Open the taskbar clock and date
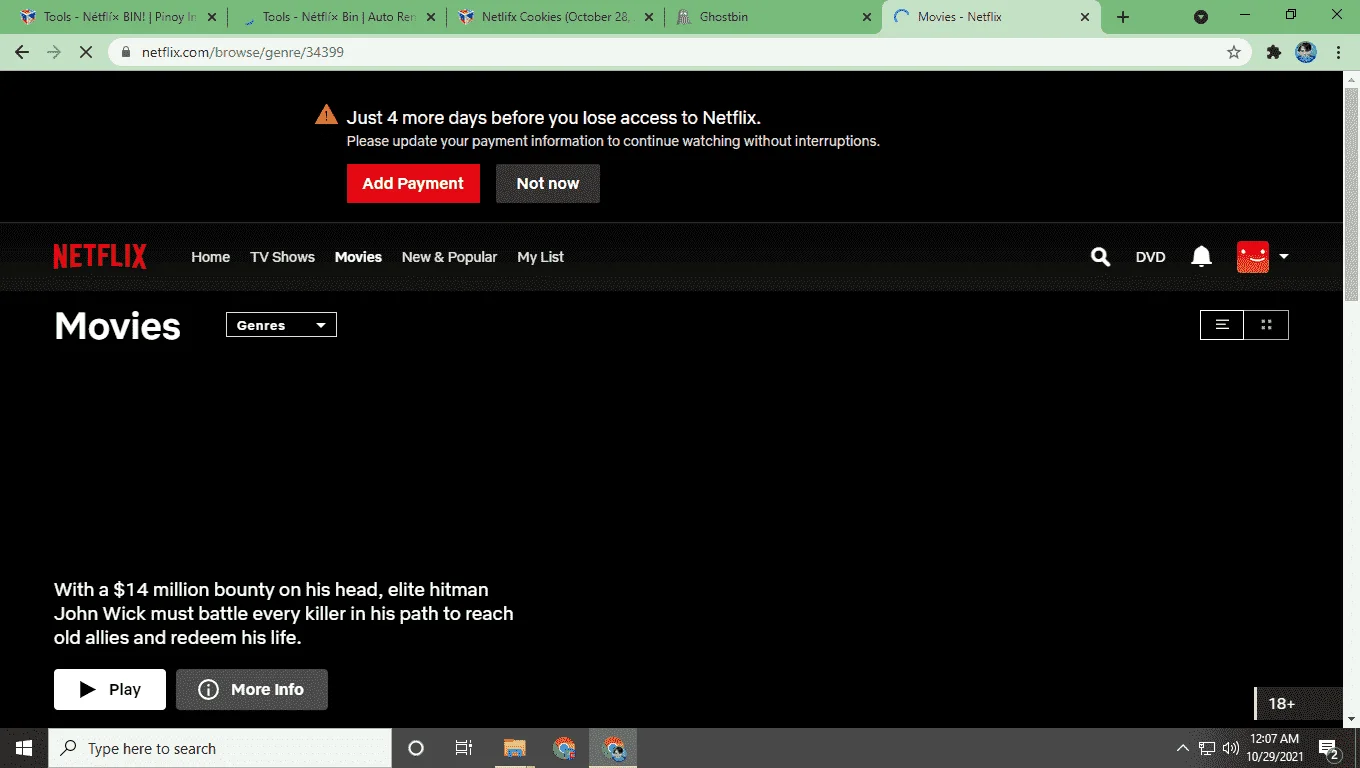Image resolution: width=1360 pixels, height=768 pixels. click(1274, 748)
